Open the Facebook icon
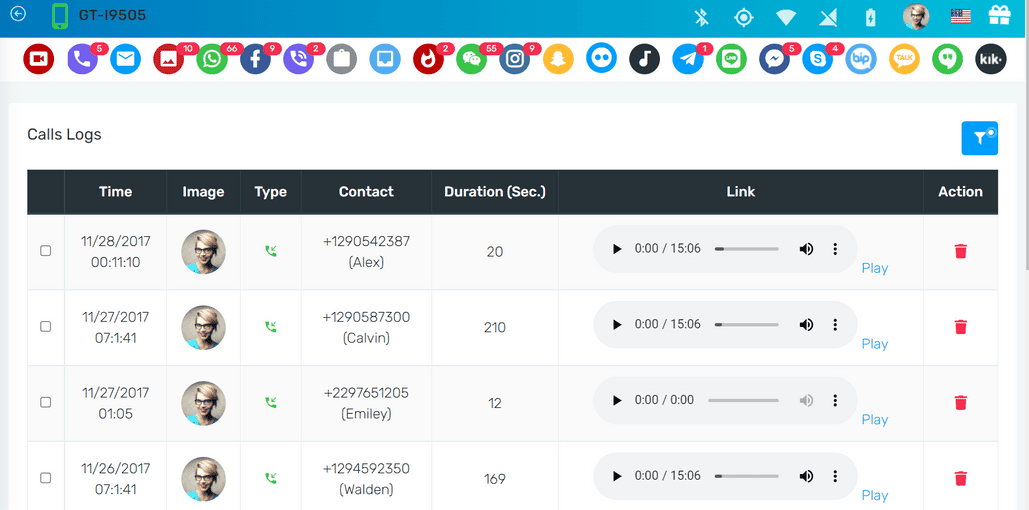Image resolution: width=1029 pixels, height=510 pixels. [x=255, y=59]
